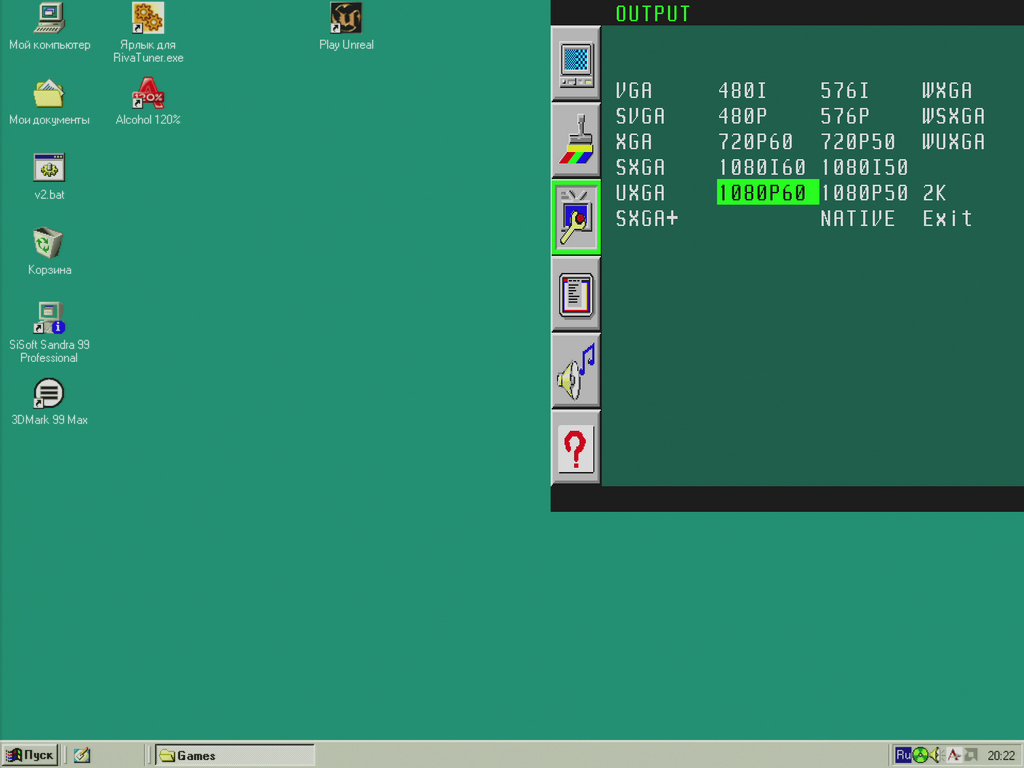1024x768 pixels.
Task: Click the red A tray icon
Action: pyautogui.click(x=953, y=756)
